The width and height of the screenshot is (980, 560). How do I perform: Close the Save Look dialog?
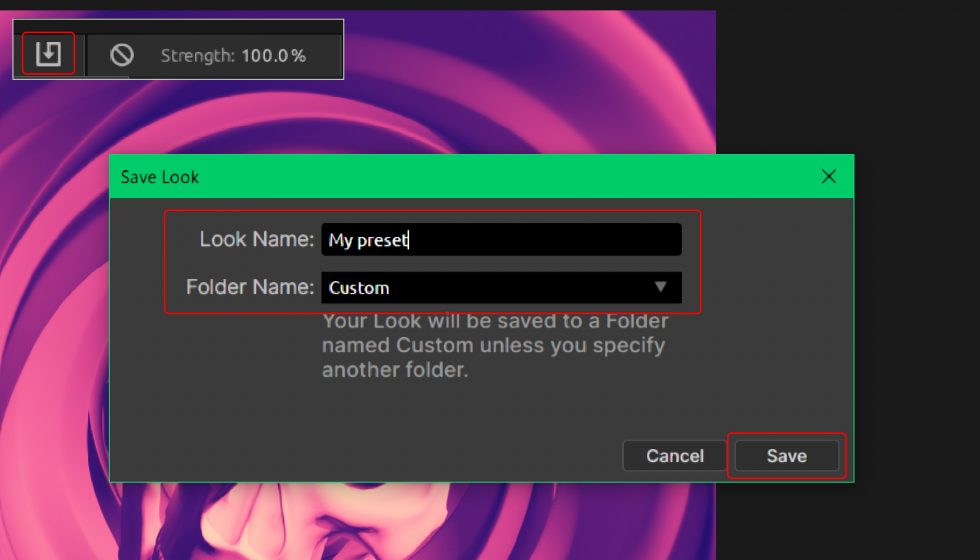(829, 176)
